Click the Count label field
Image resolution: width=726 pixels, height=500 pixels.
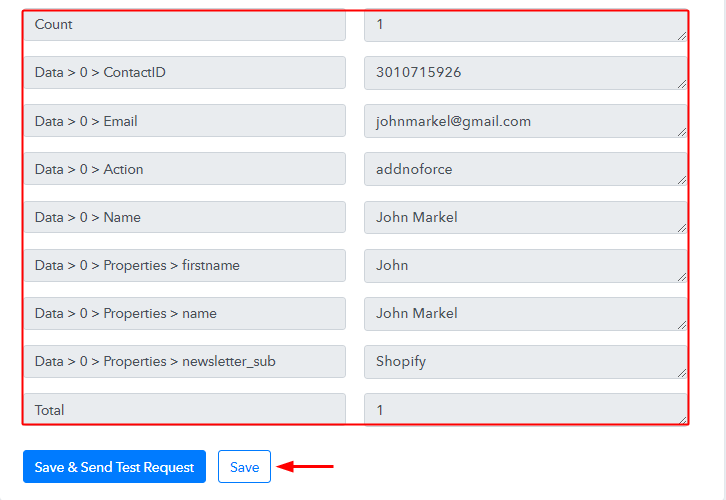tap(184, 25)
